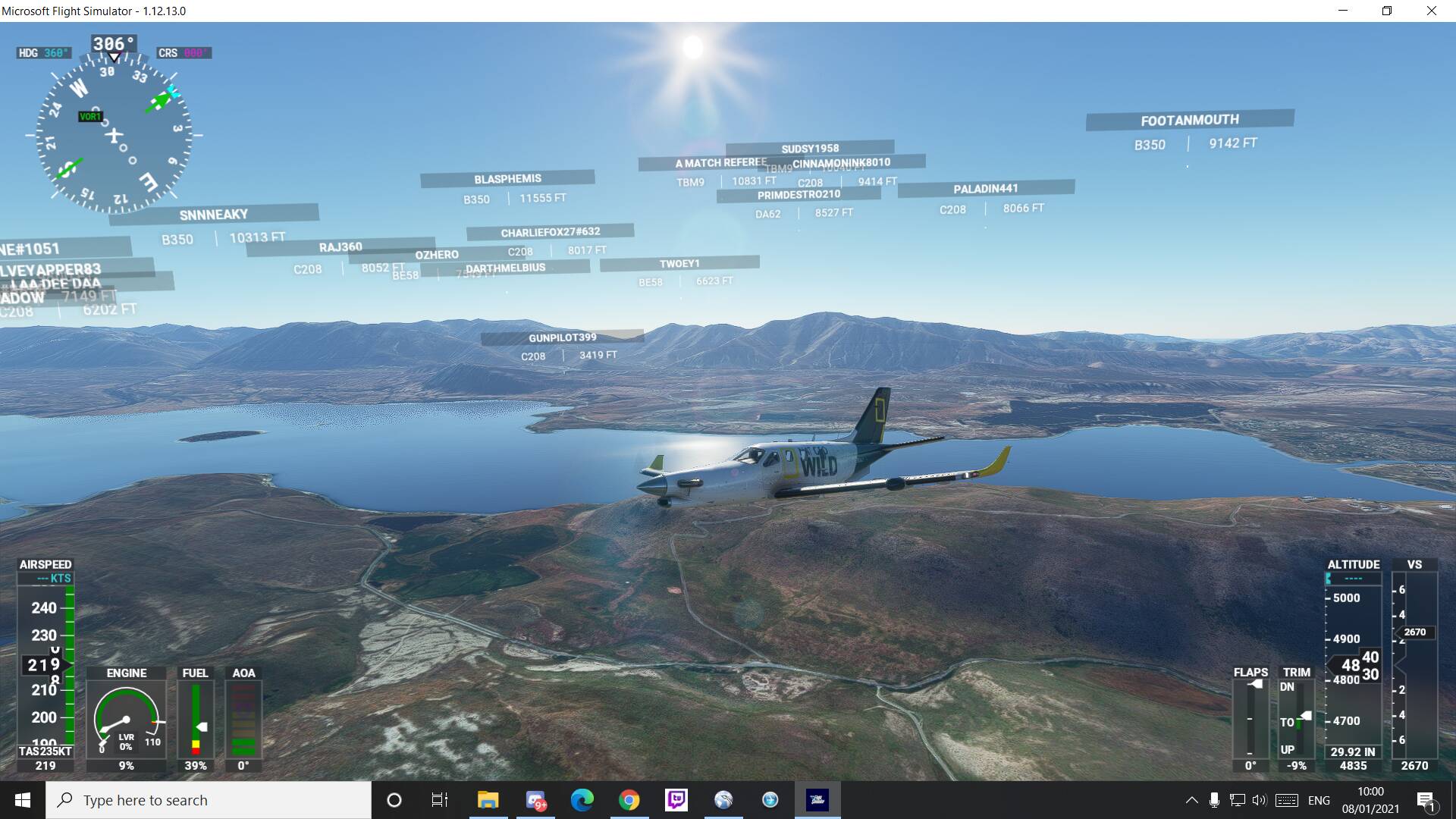This screenshot has height=819, width=1456.
Task: Click the compass heading value 306°
Action: 114,44
